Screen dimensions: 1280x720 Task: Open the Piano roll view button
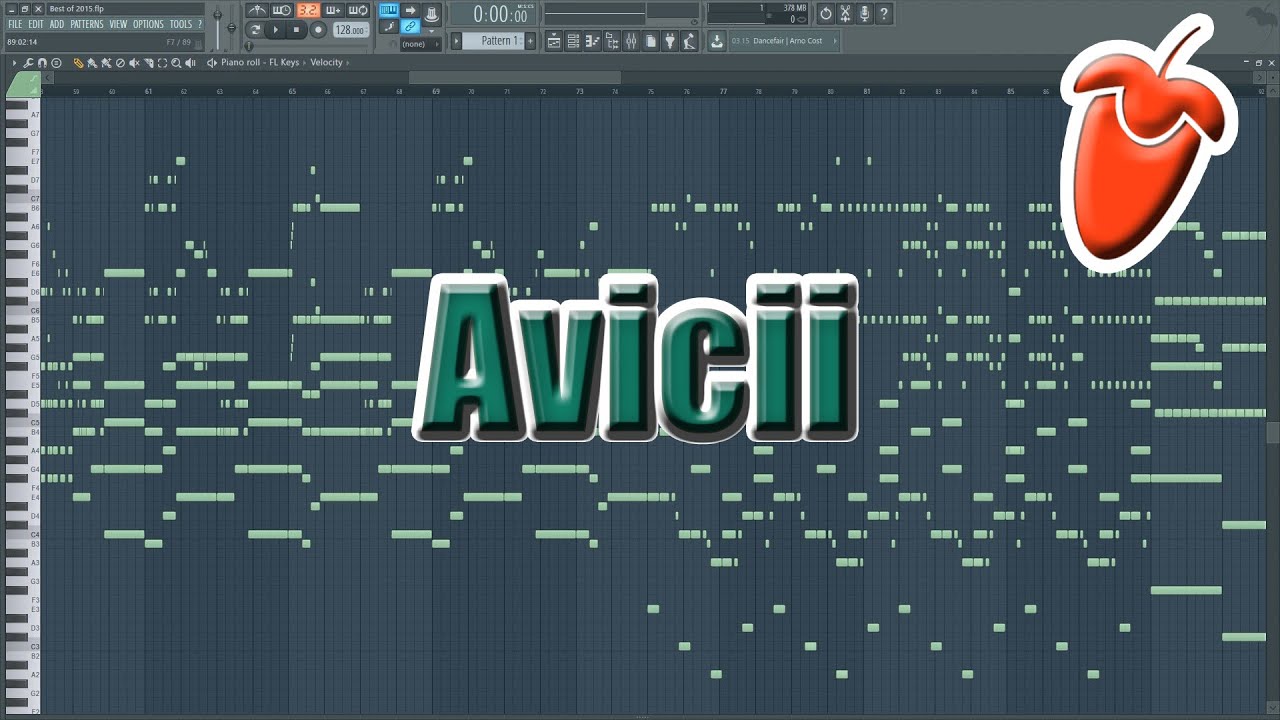click(x=593, y=41)
